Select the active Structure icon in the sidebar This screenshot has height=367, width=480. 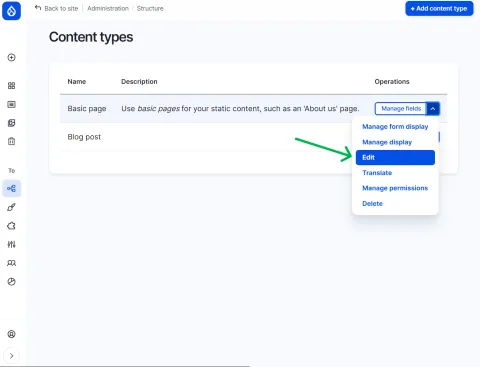(x=11, y=188)
